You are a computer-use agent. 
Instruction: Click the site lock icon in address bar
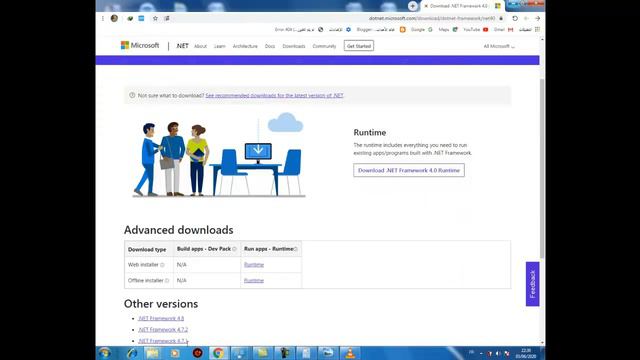[x=501, y=18]
